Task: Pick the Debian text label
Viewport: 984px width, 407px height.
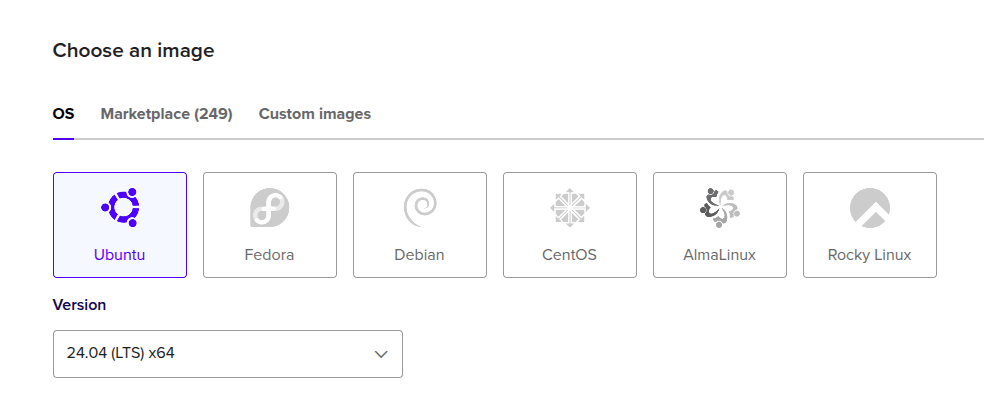Action: [420, 255]
